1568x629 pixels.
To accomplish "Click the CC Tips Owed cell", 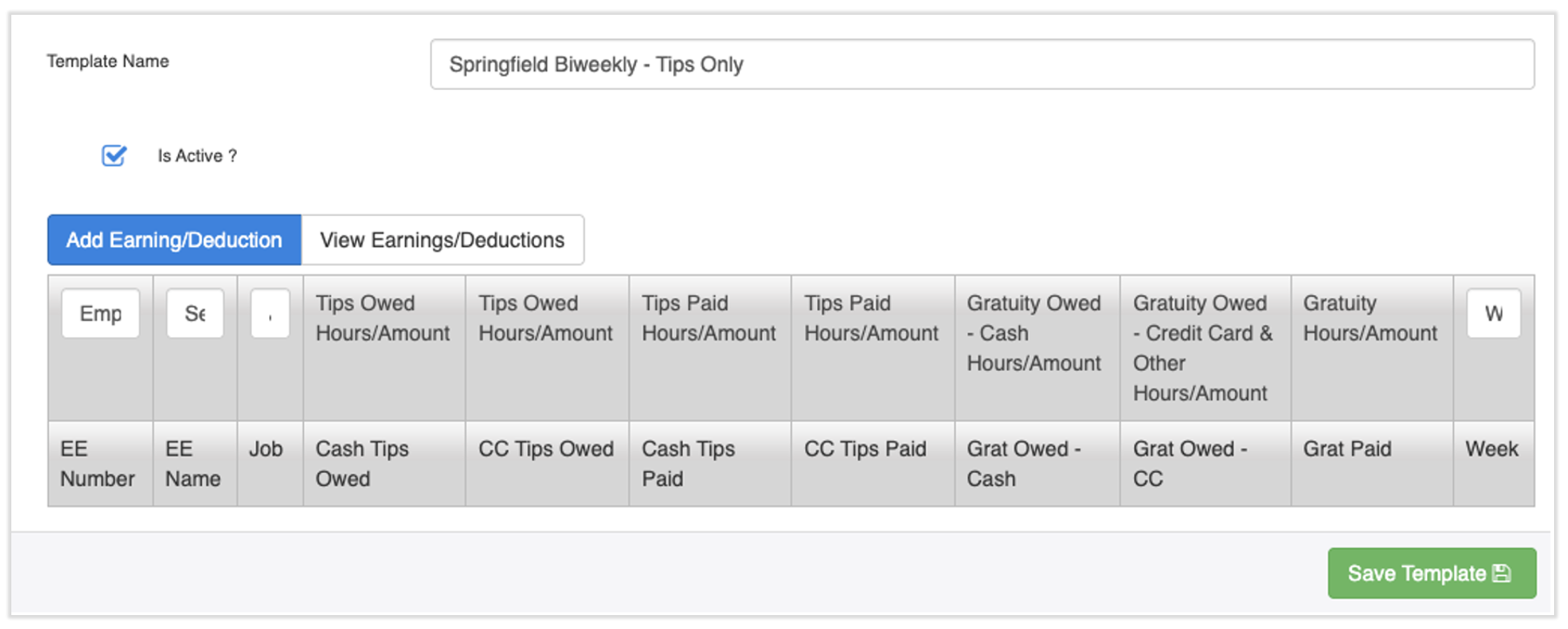I will point(546,450).
